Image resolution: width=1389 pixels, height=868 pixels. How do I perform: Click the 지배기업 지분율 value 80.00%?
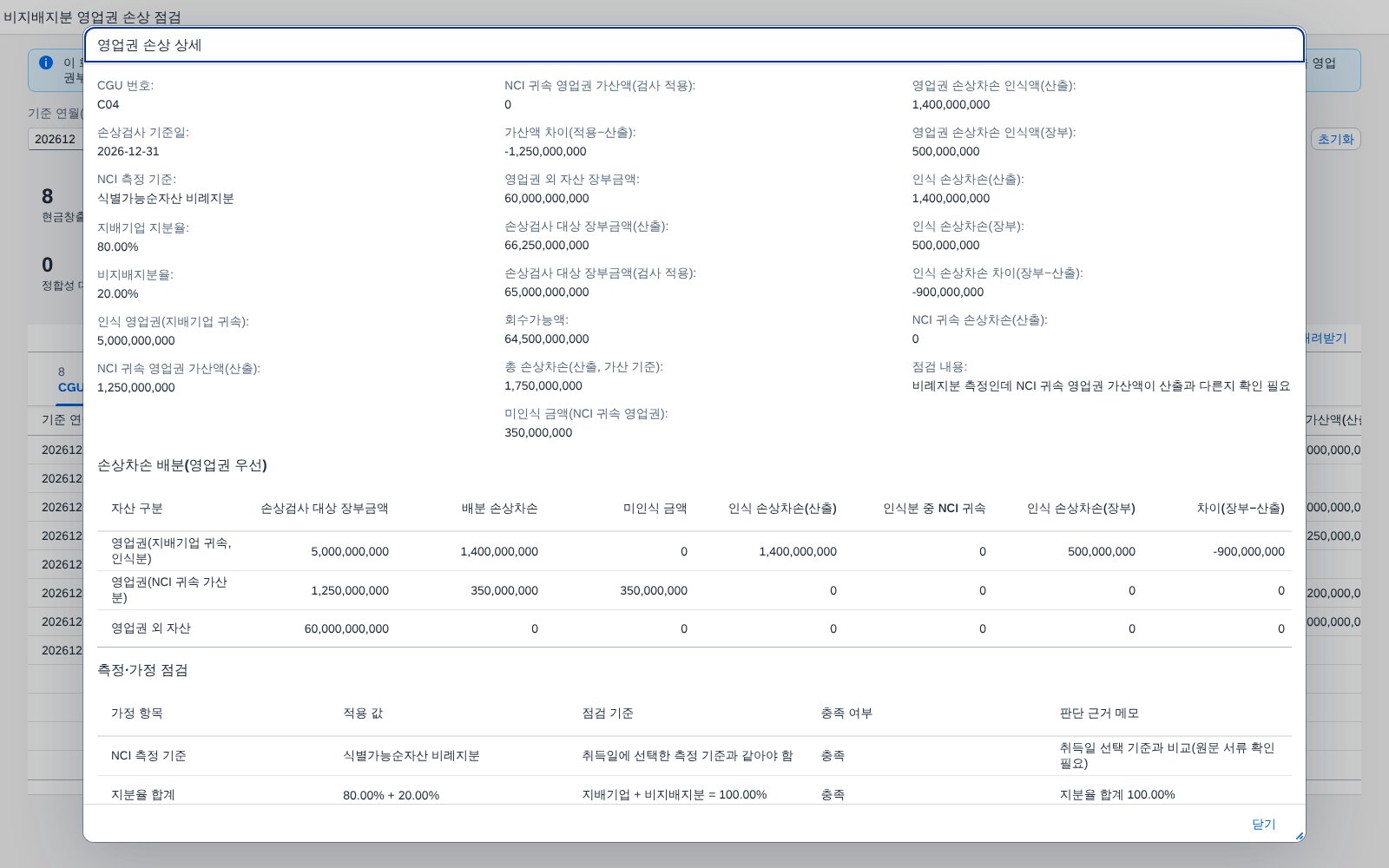coord(118,247)
